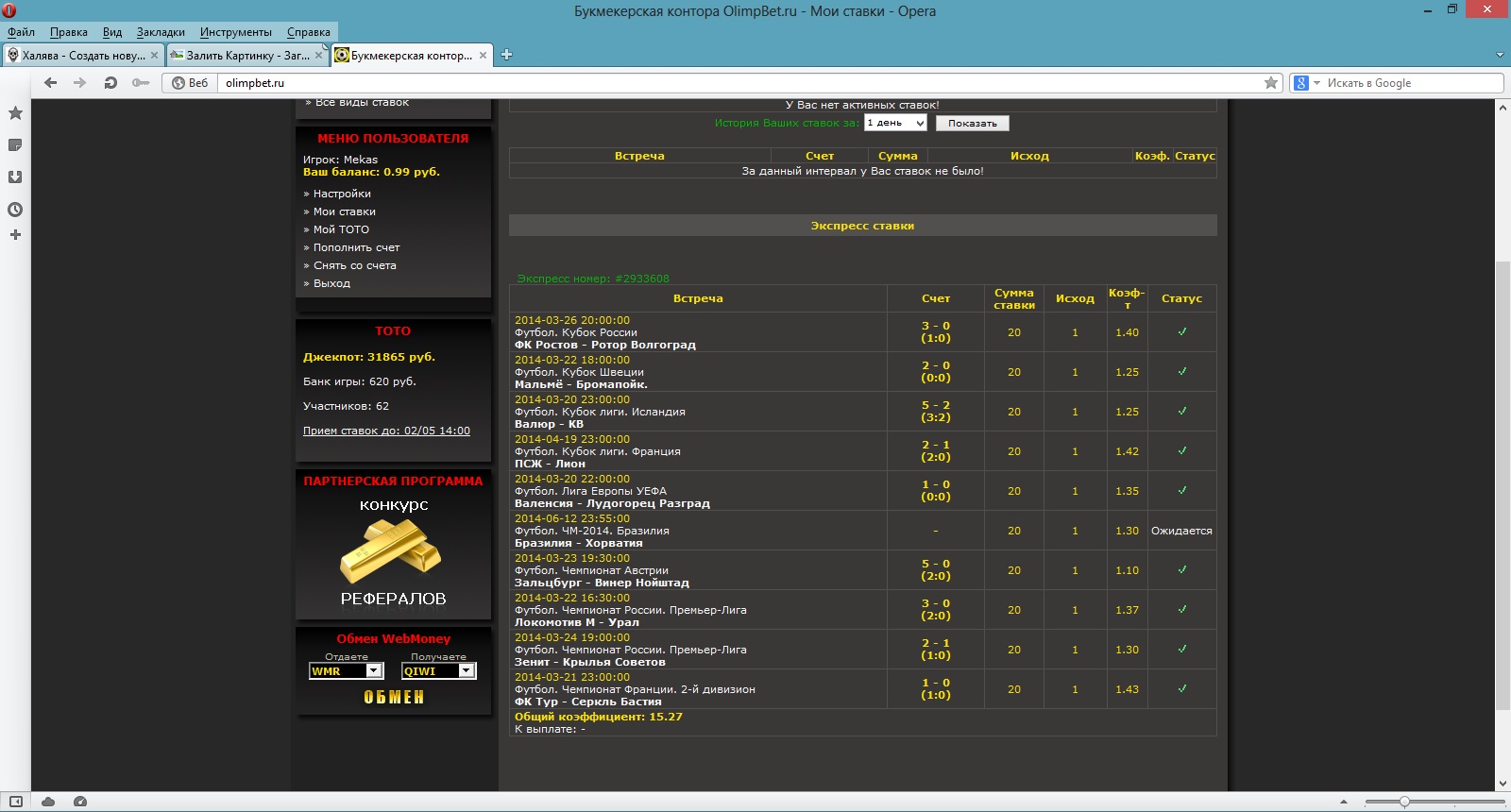Click the ОБМЕН exchange button
Image resolution: width=1511 pixels, height=812 pixels.
click(394, 697)
